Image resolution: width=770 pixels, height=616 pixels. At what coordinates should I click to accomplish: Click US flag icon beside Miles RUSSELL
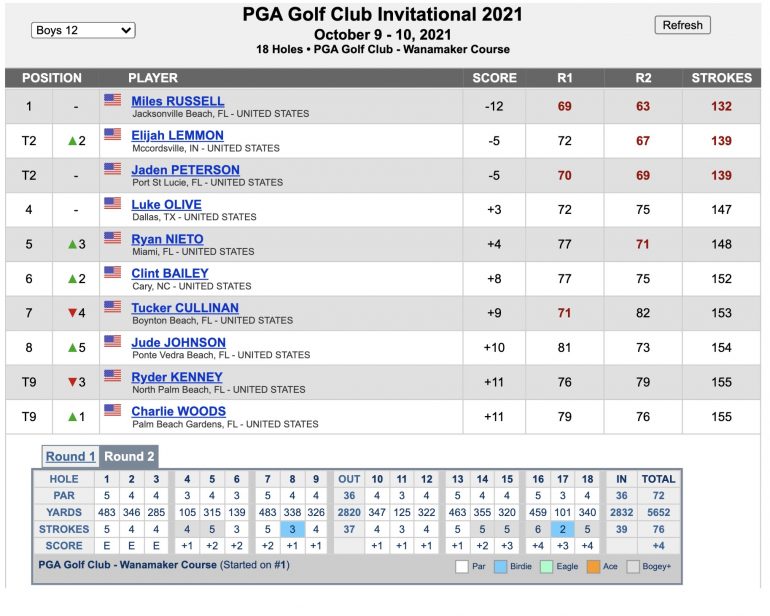coord(112,100)
